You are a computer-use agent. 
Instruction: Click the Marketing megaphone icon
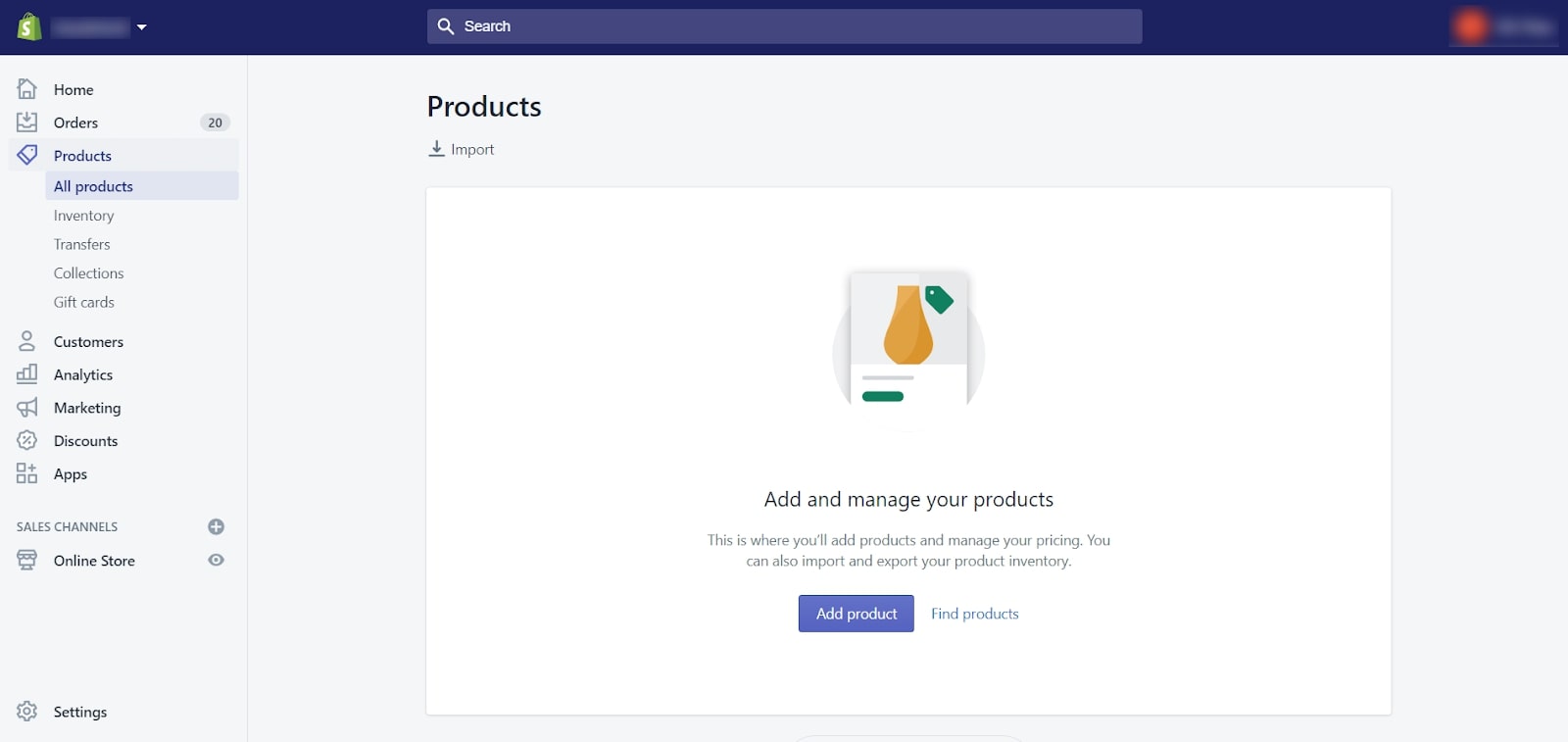(x=27, y=408)
